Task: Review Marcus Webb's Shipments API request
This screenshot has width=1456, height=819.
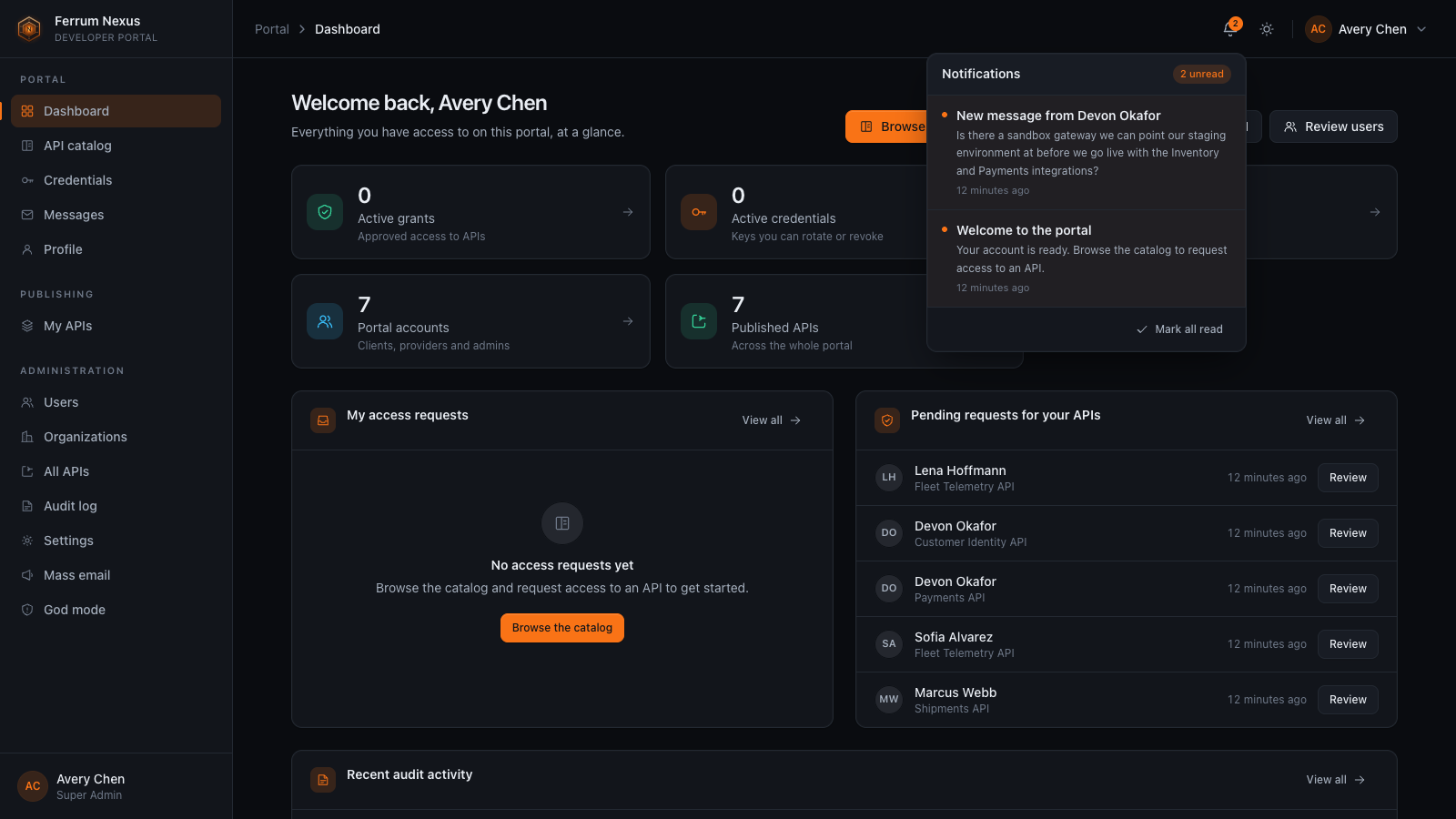Action: pos(1348,700)
